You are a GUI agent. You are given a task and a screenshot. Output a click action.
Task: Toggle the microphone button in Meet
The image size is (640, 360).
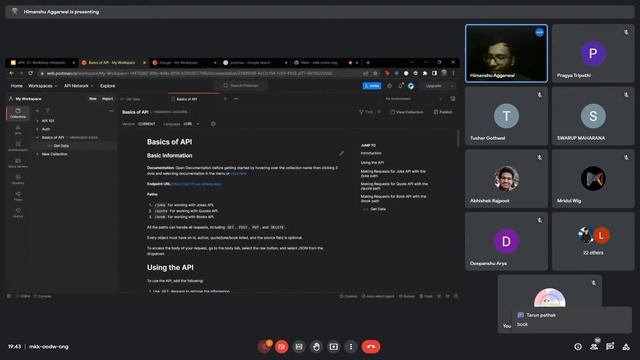[x=264, y=347]
